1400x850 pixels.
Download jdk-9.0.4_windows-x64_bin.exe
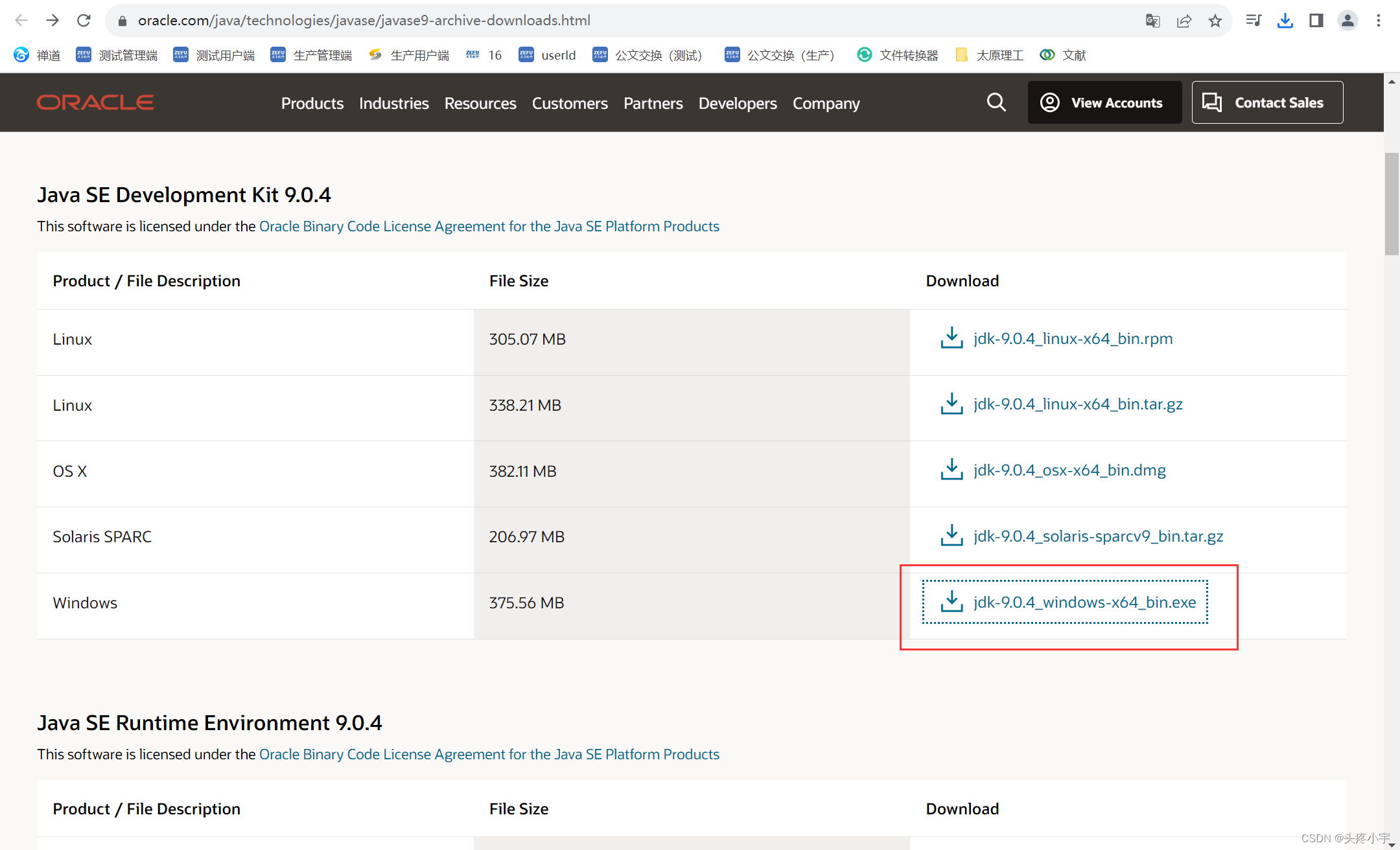pyautogui.click(x=1084, y=602)
